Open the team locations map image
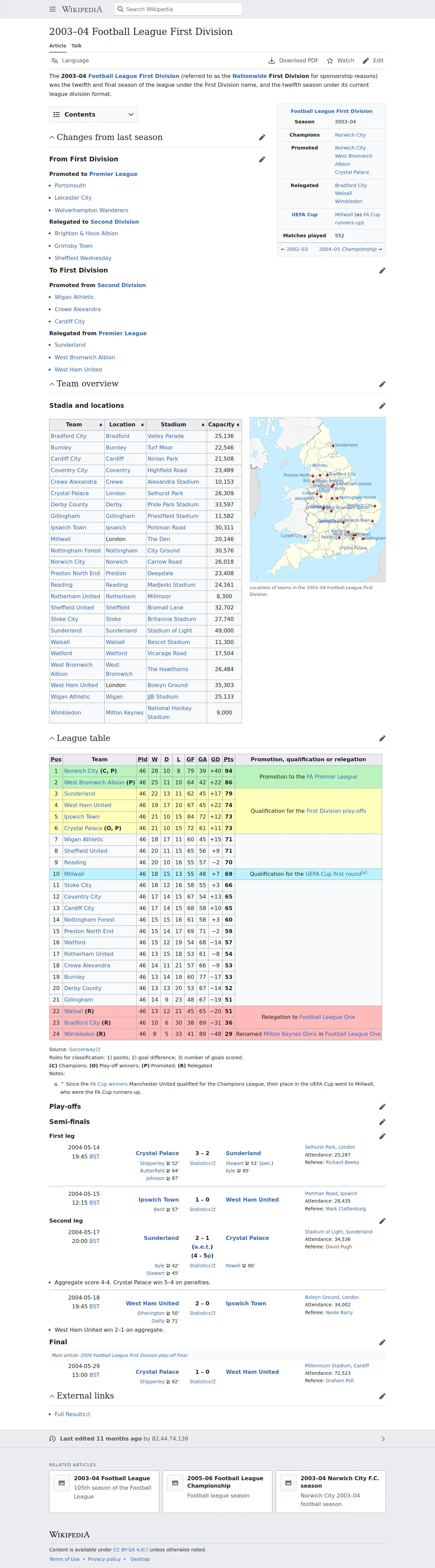The height and width of the screenshot is (1568, 435). tap(317, 500)
